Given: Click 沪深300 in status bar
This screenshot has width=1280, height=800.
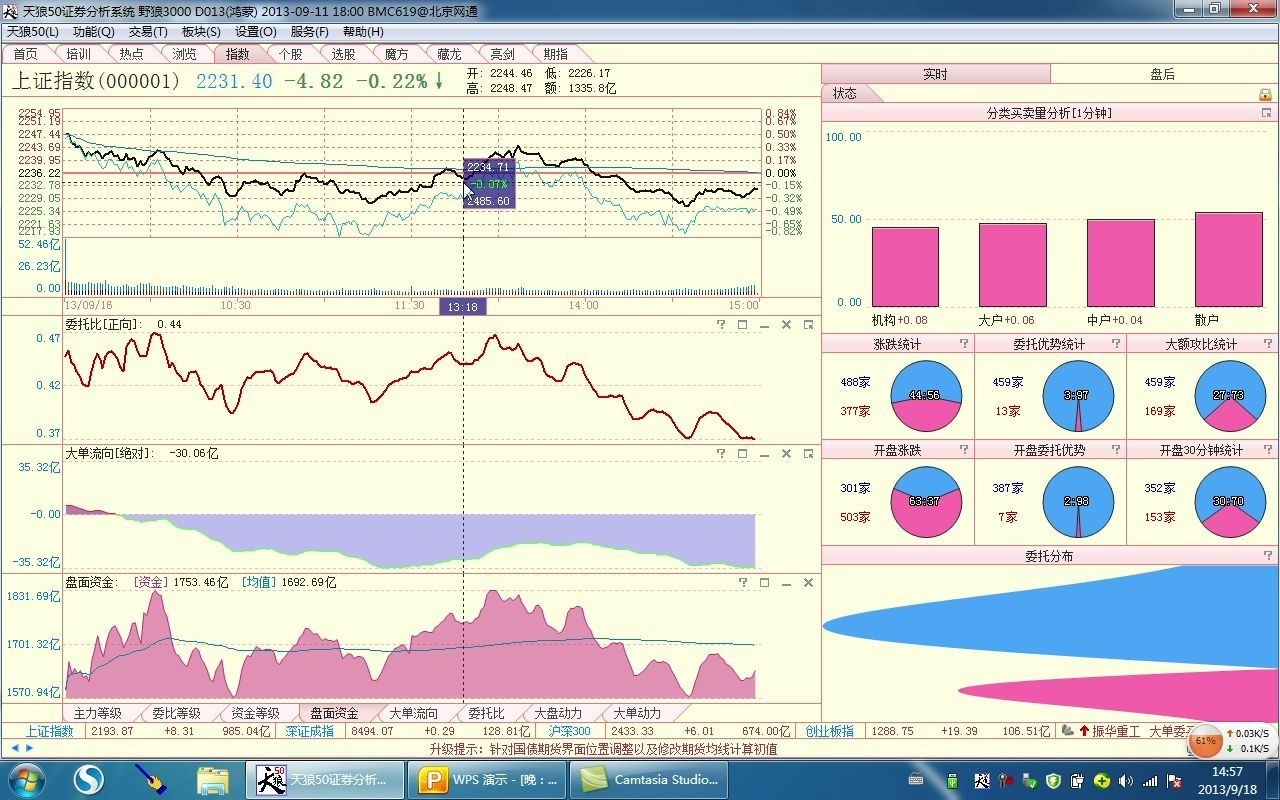Looking at the screenshot, I should click(x=570, y=731).
